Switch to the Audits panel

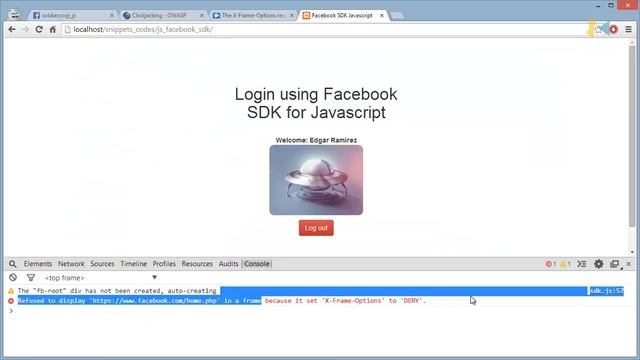[x=228, y=264]
